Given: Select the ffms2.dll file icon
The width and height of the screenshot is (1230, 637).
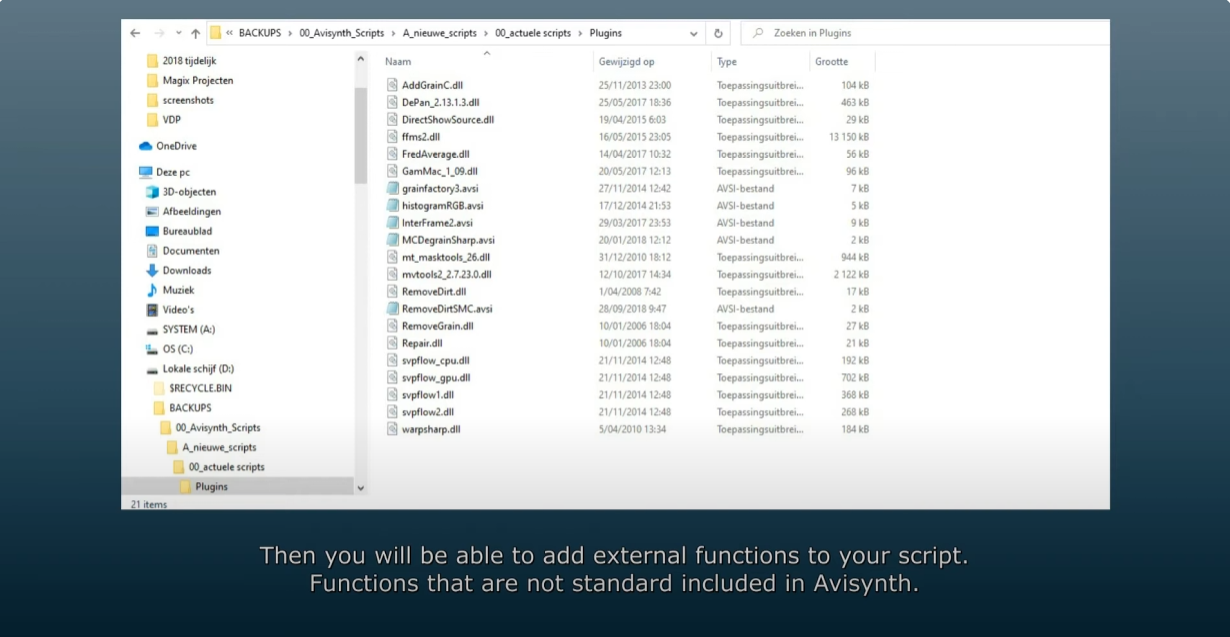Looking at the screenshot, I should (x=393, y=137).
